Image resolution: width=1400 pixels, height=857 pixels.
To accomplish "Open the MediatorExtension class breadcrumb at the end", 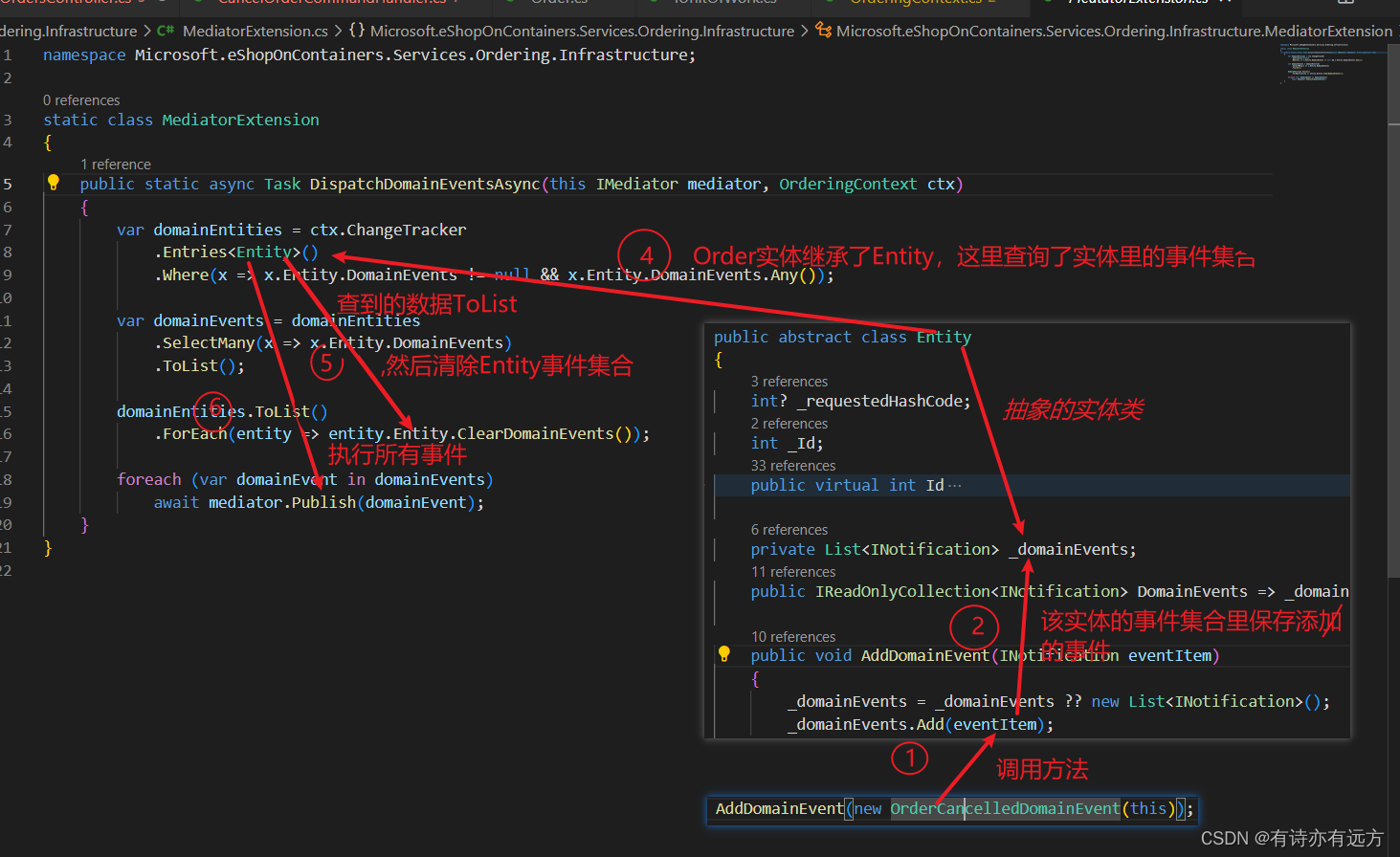I will point(1104,32).
